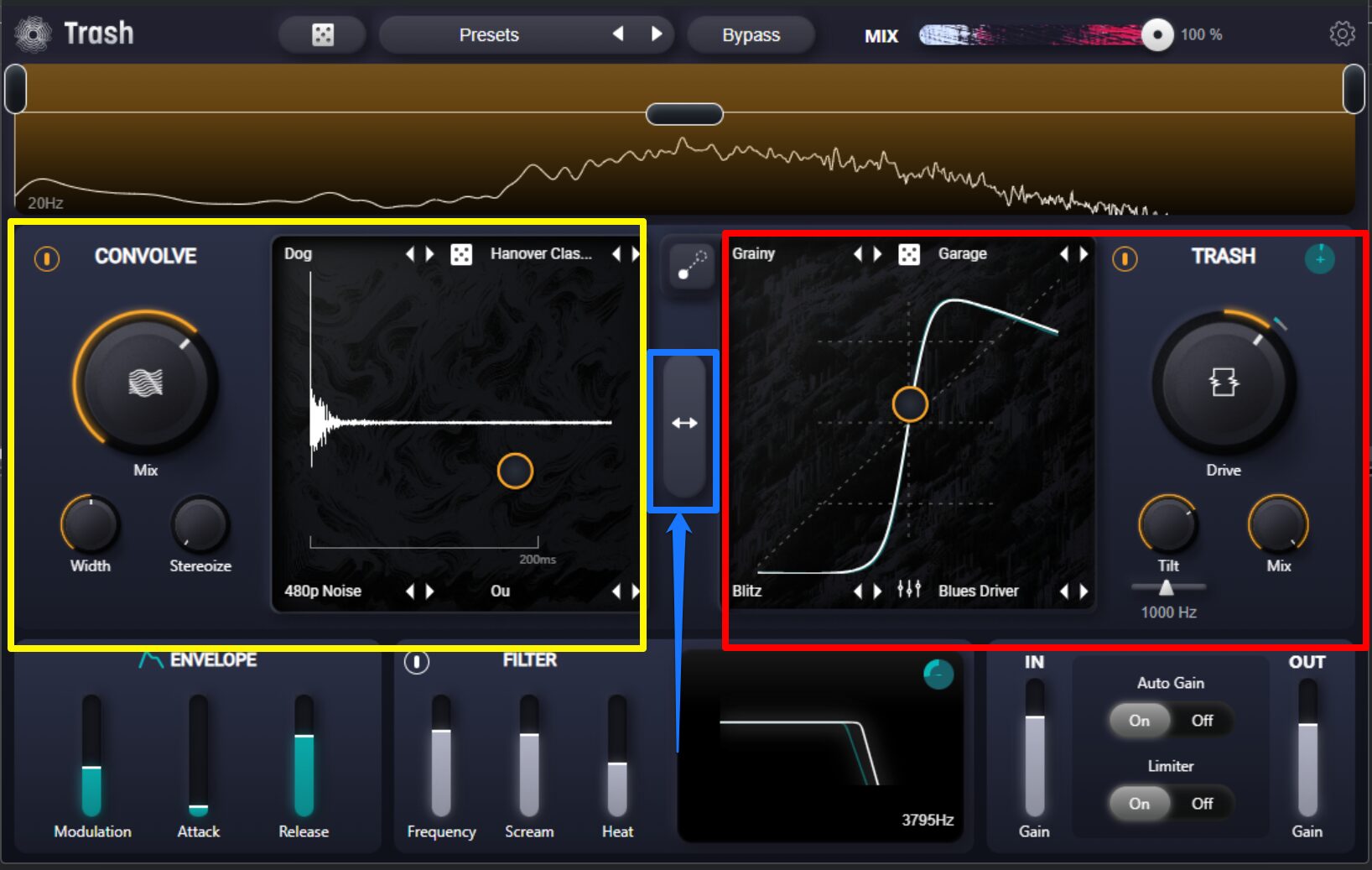Image resolution: width=1372 pixels, height=870 pixels.
Task: Click the Tilt knob
Action: coord(1167,525)
